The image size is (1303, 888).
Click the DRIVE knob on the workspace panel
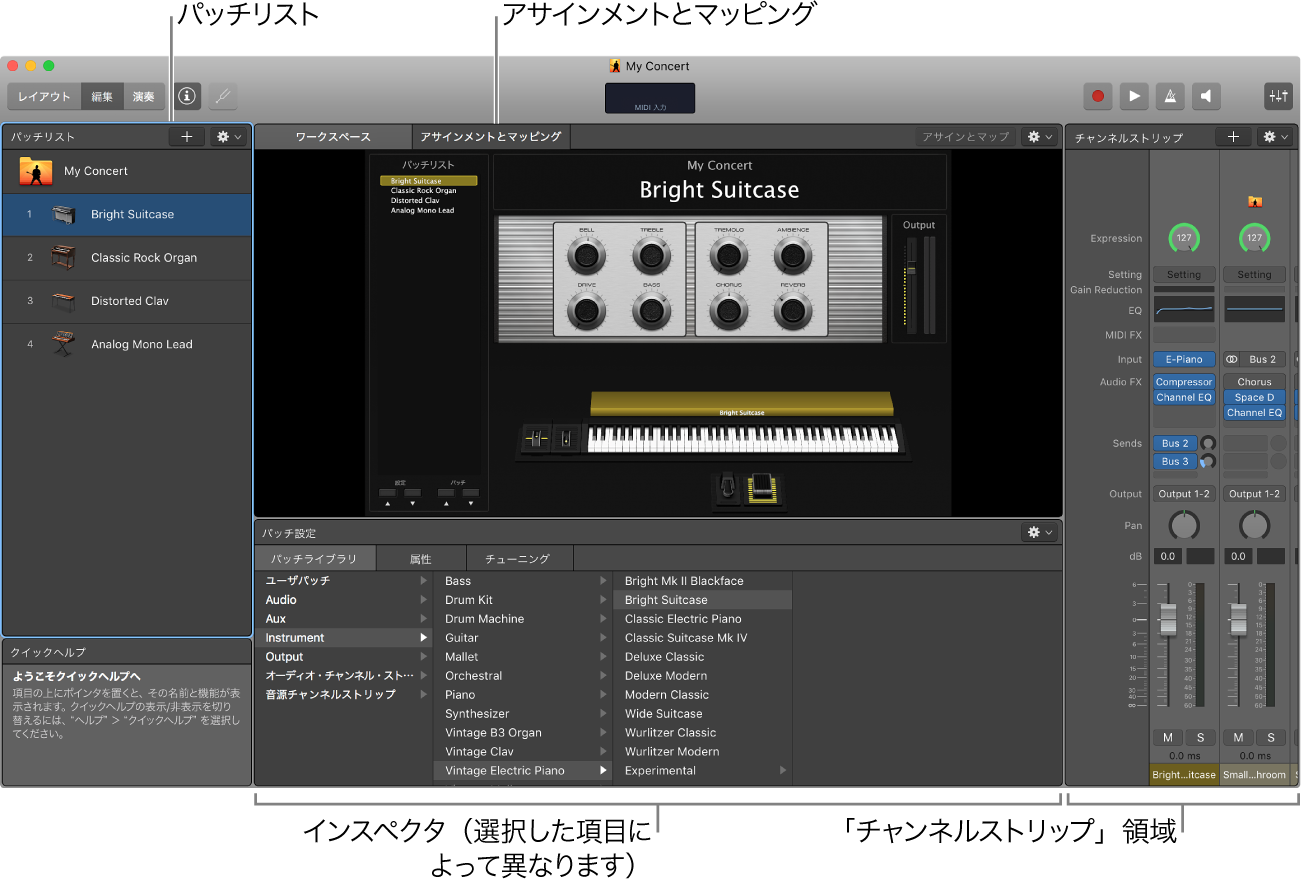click(x=586, y=313)
